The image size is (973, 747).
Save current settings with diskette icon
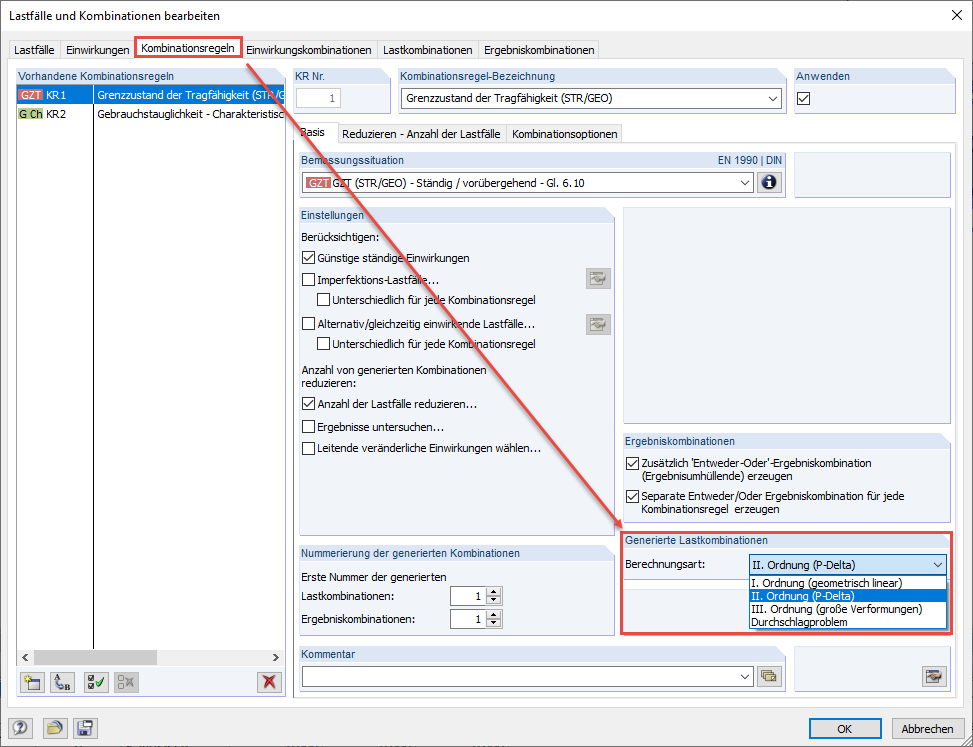point(84,728)
